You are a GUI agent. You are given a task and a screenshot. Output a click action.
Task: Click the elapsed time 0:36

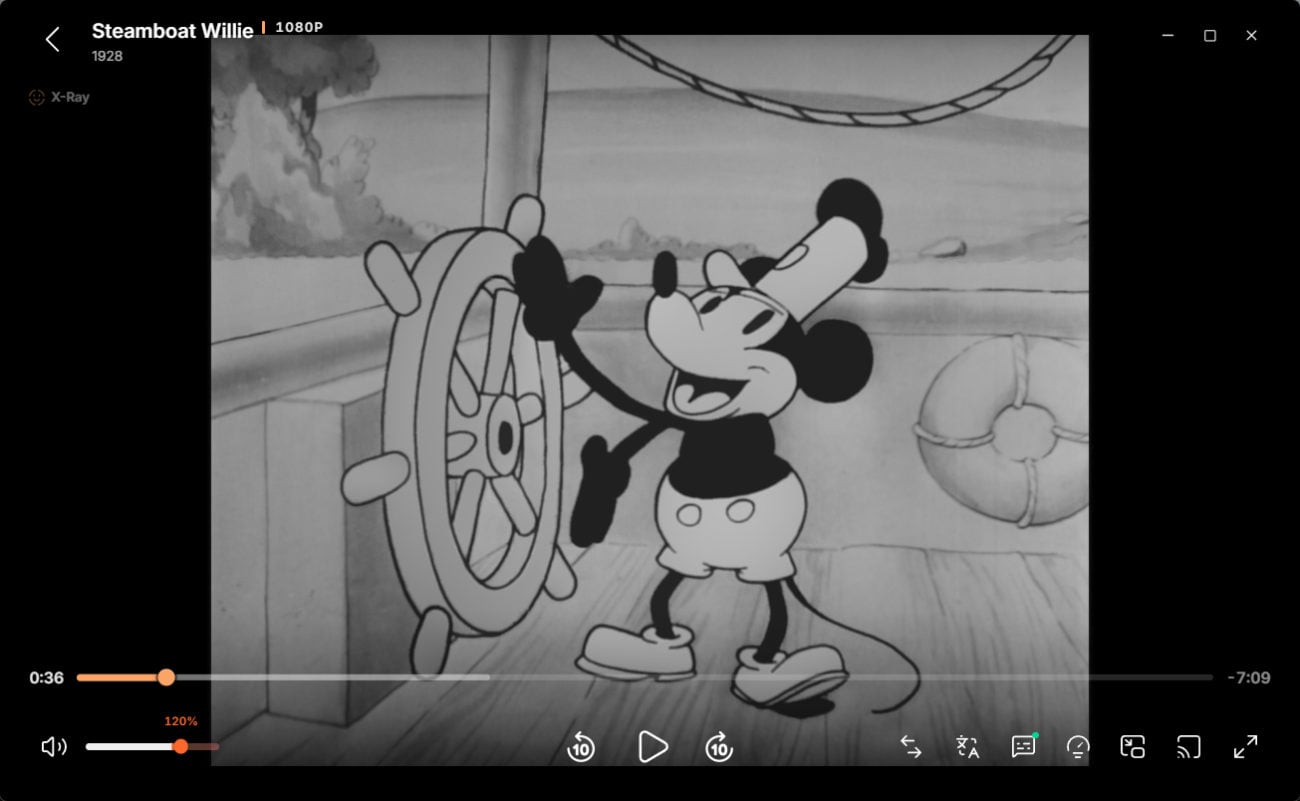tap(46, 677)
